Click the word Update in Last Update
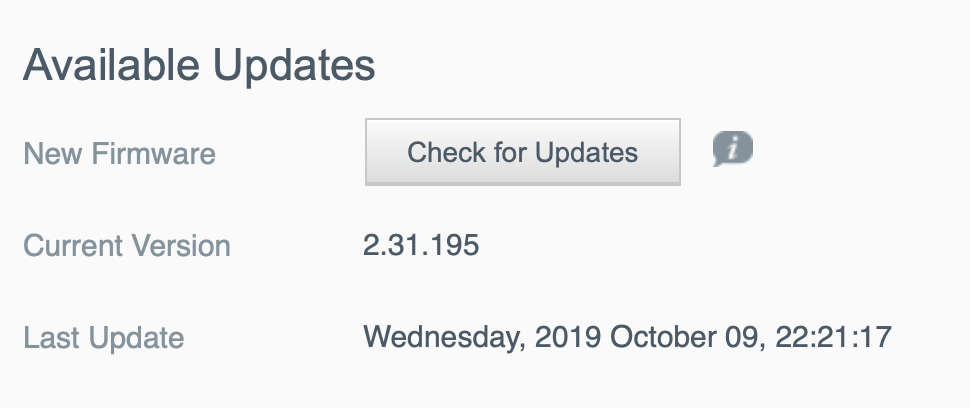This screenshot has height=408, width=970. (134, 337)
